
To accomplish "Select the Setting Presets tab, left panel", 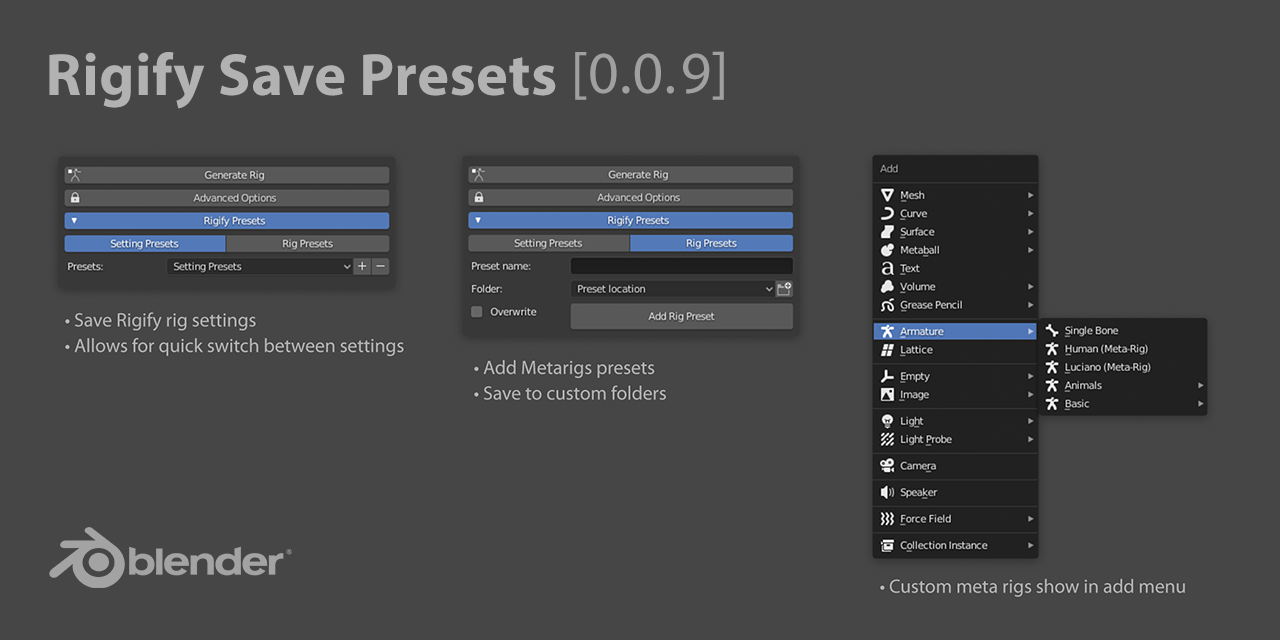I will pos(145,244).
